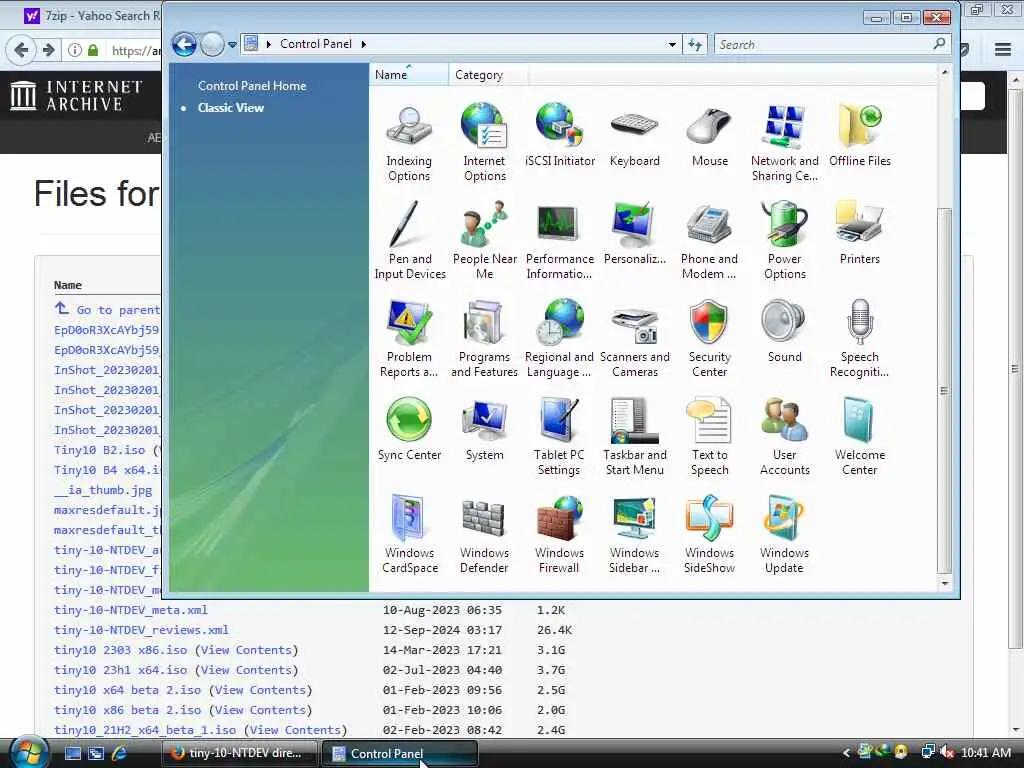Open Speech Recognition icon
This screenshot has width=1024, height=768.
click(x=859, y=338)
